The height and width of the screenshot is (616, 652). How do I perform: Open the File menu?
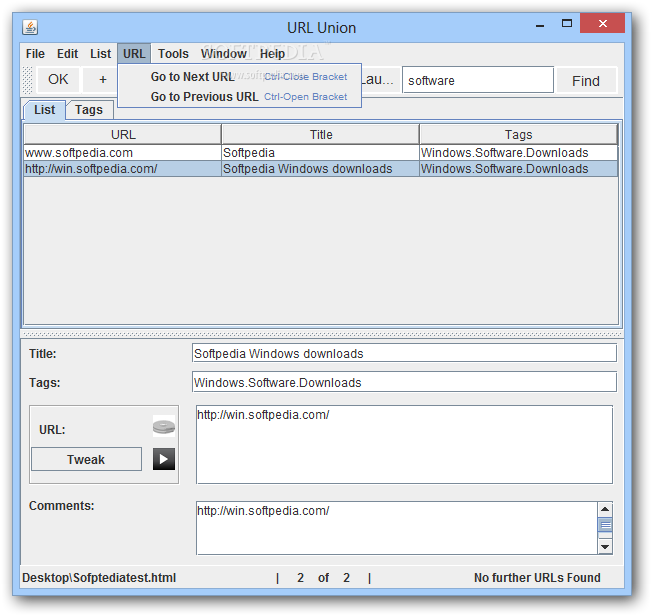pyautogui.click(x=35, y=54)
